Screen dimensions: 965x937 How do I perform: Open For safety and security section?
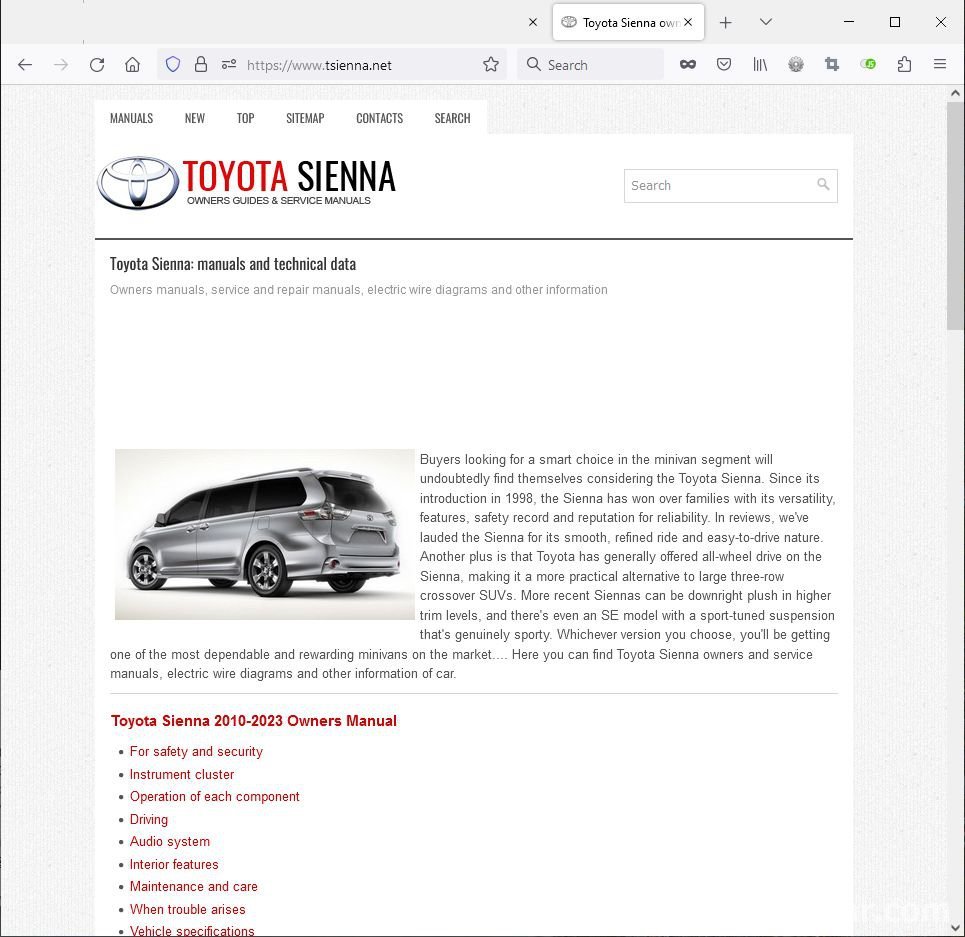coord(196,751)
